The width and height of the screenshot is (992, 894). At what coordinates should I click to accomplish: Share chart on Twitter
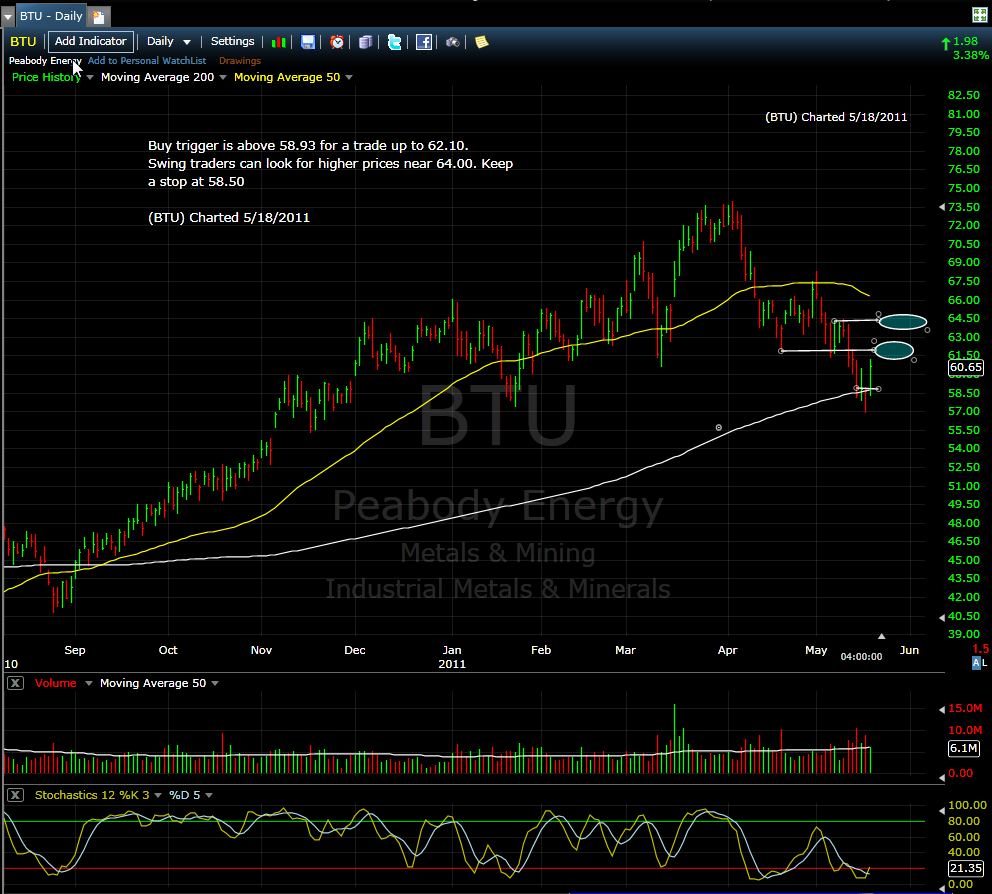click(394, 42)
